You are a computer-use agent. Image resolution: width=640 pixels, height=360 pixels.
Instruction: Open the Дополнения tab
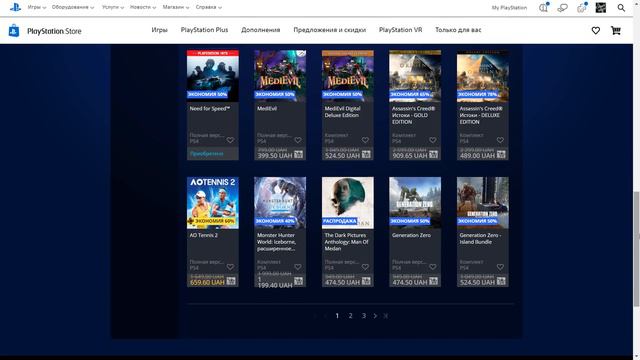[x=261, y=30]
